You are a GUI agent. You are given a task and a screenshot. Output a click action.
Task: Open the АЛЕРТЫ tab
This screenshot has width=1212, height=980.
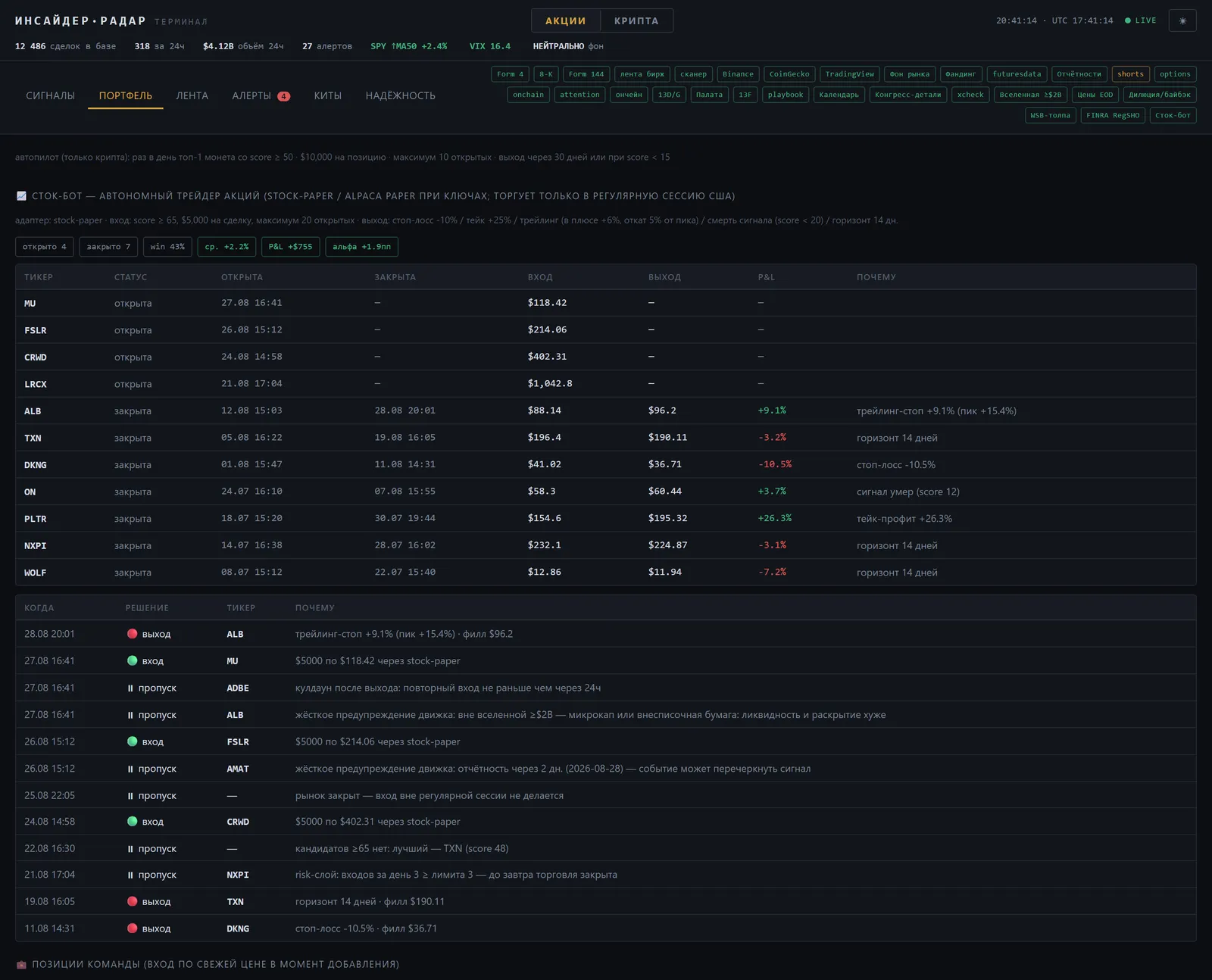coord(261,95)
